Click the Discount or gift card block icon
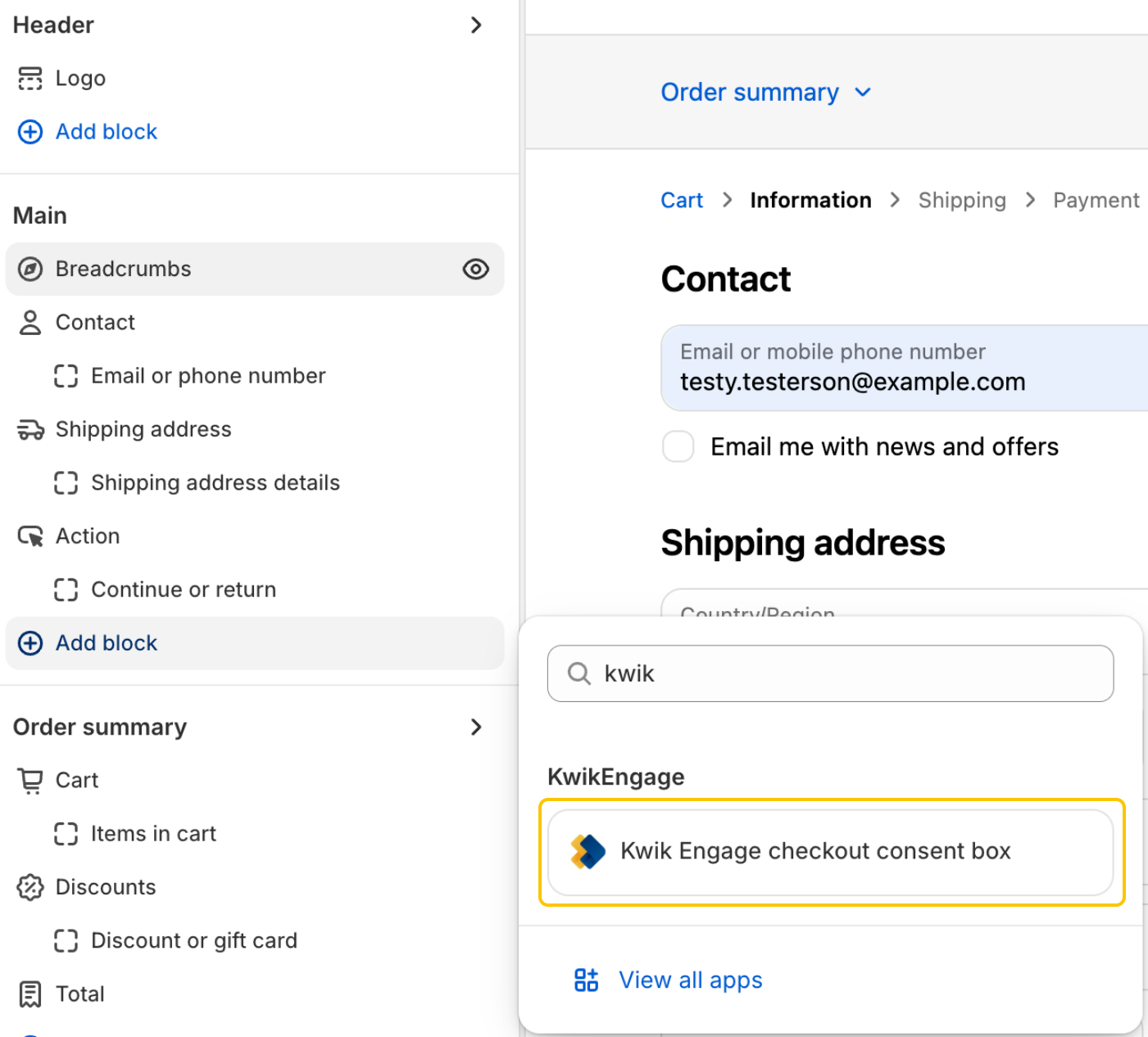The width and height of the screenshot is (1148, 1037). point(66,941)
